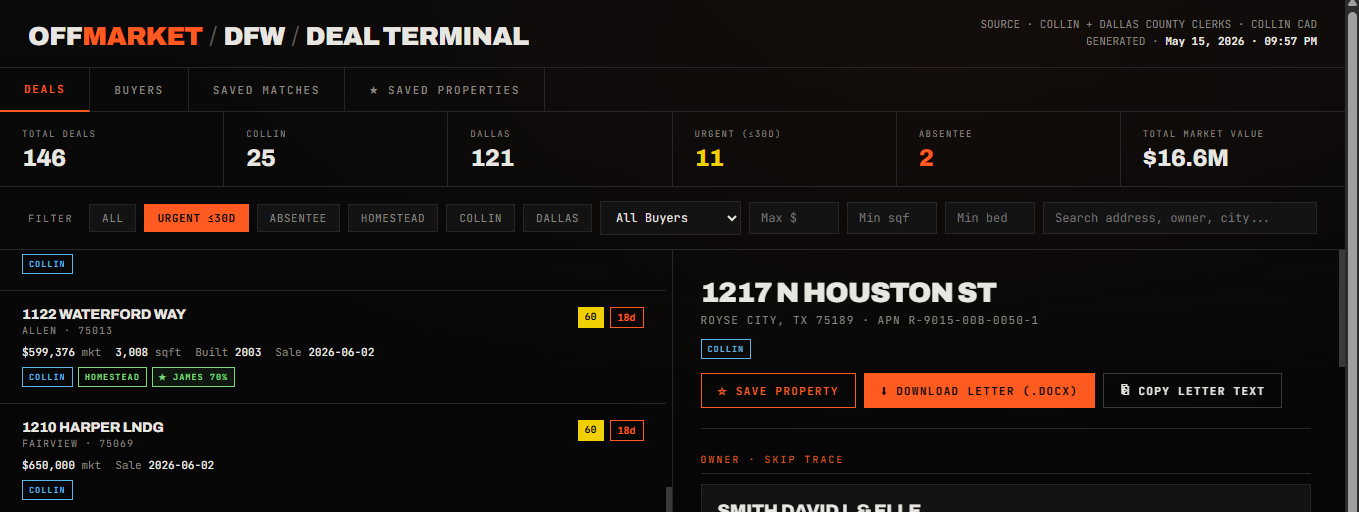The image size is (1359, 512).
Task: Click James 70% match tag
Action: point(193,377)
